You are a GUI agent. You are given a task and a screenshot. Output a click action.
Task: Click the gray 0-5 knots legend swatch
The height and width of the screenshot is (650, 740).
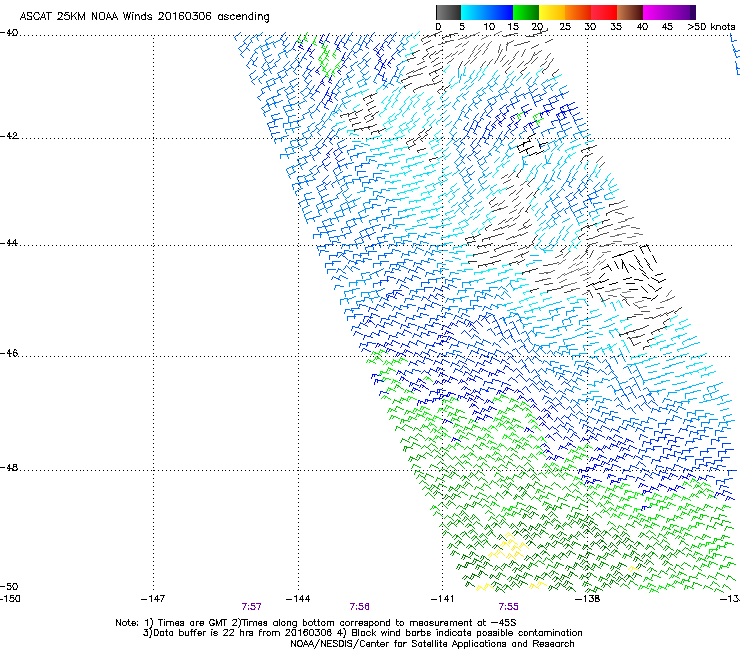pyautogui.click(x=448, y=12)
